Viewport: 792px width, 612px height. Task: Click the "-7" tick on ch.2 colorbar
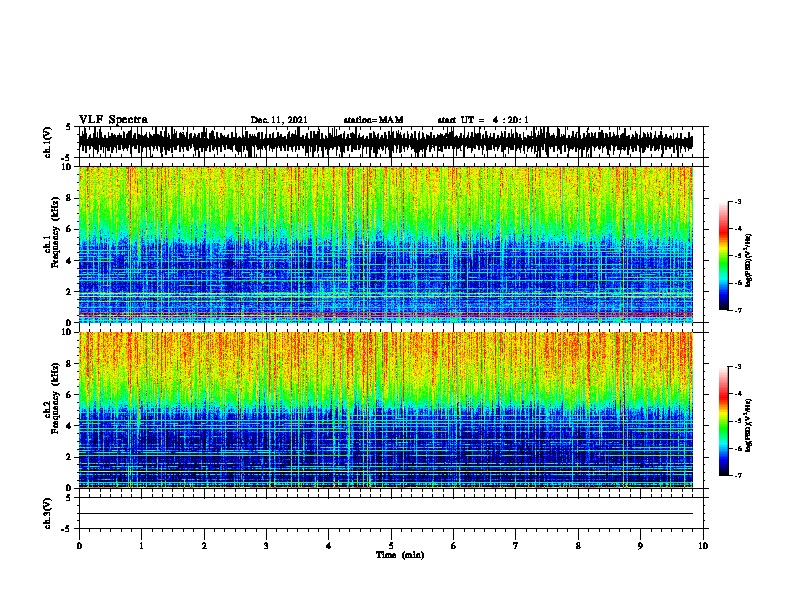click(x=738, y=475)
